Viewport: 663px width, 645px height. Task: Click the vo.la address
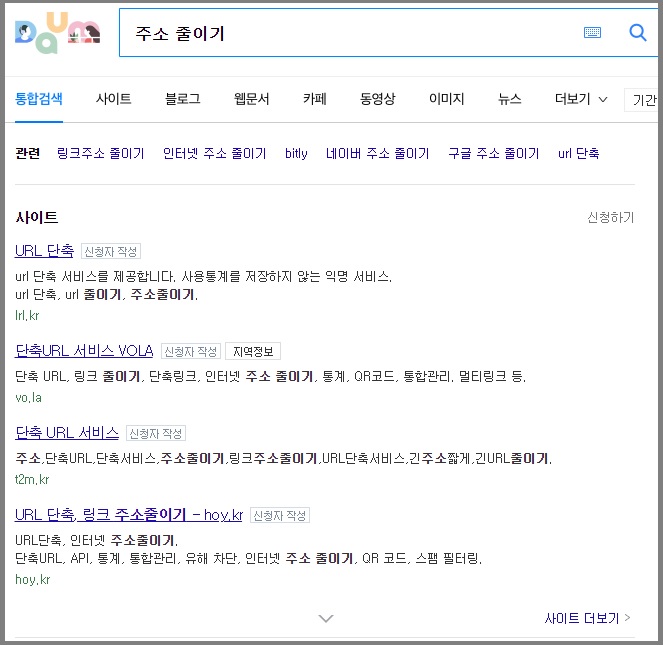pyautogui.click(x=28, y=398)
